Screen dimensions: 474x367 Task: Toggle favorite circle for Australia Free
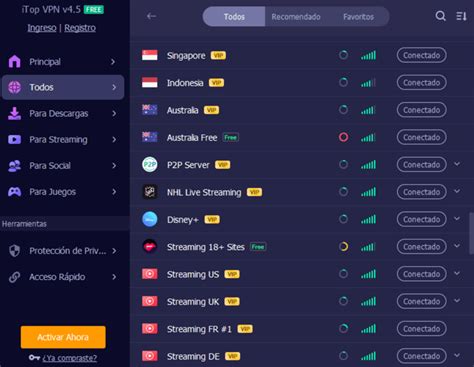[343, 137]
